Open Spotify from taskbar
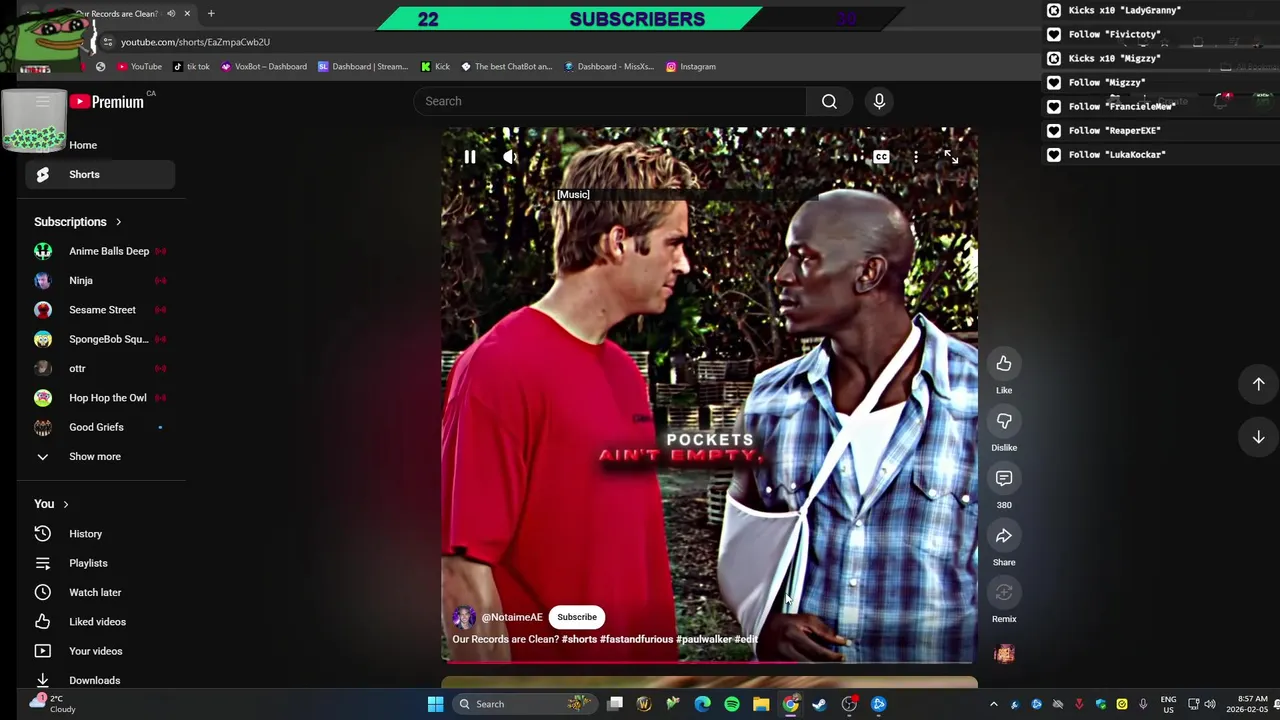The height and width of the screenshot is (720, 1280). tap(732, 704)
